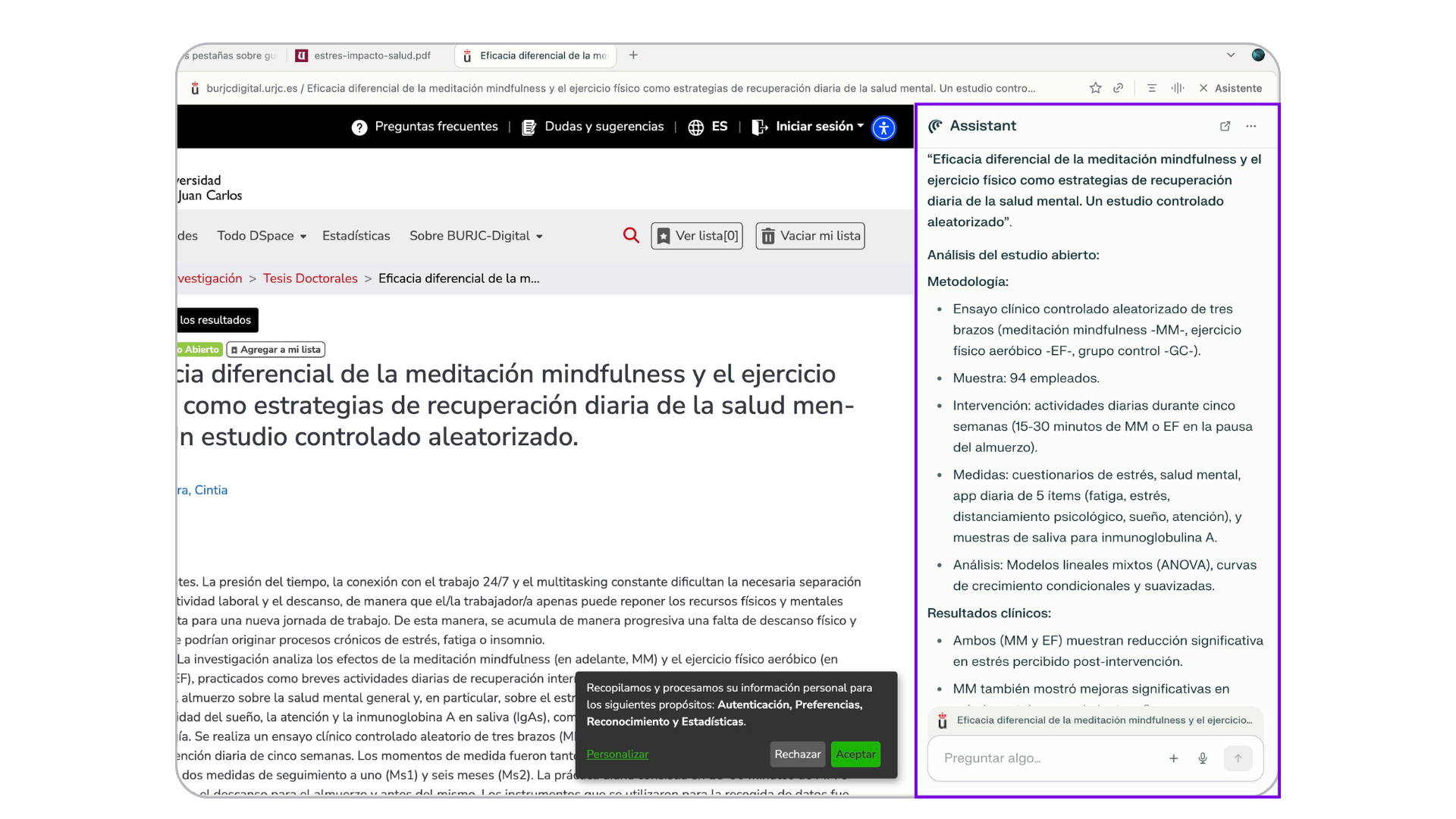Click the microphone icon in assistant input

(x=1203, y=758)
